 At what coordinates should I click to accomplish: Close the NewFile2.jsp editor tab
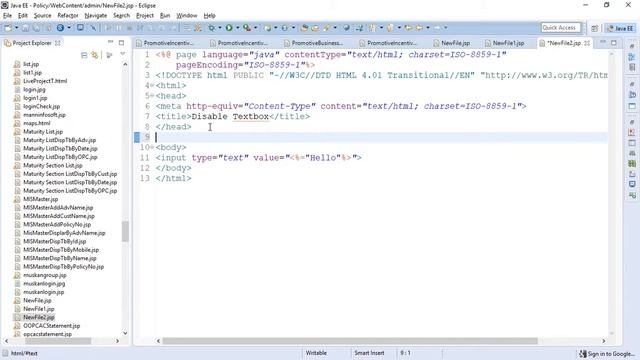(587, 43)
